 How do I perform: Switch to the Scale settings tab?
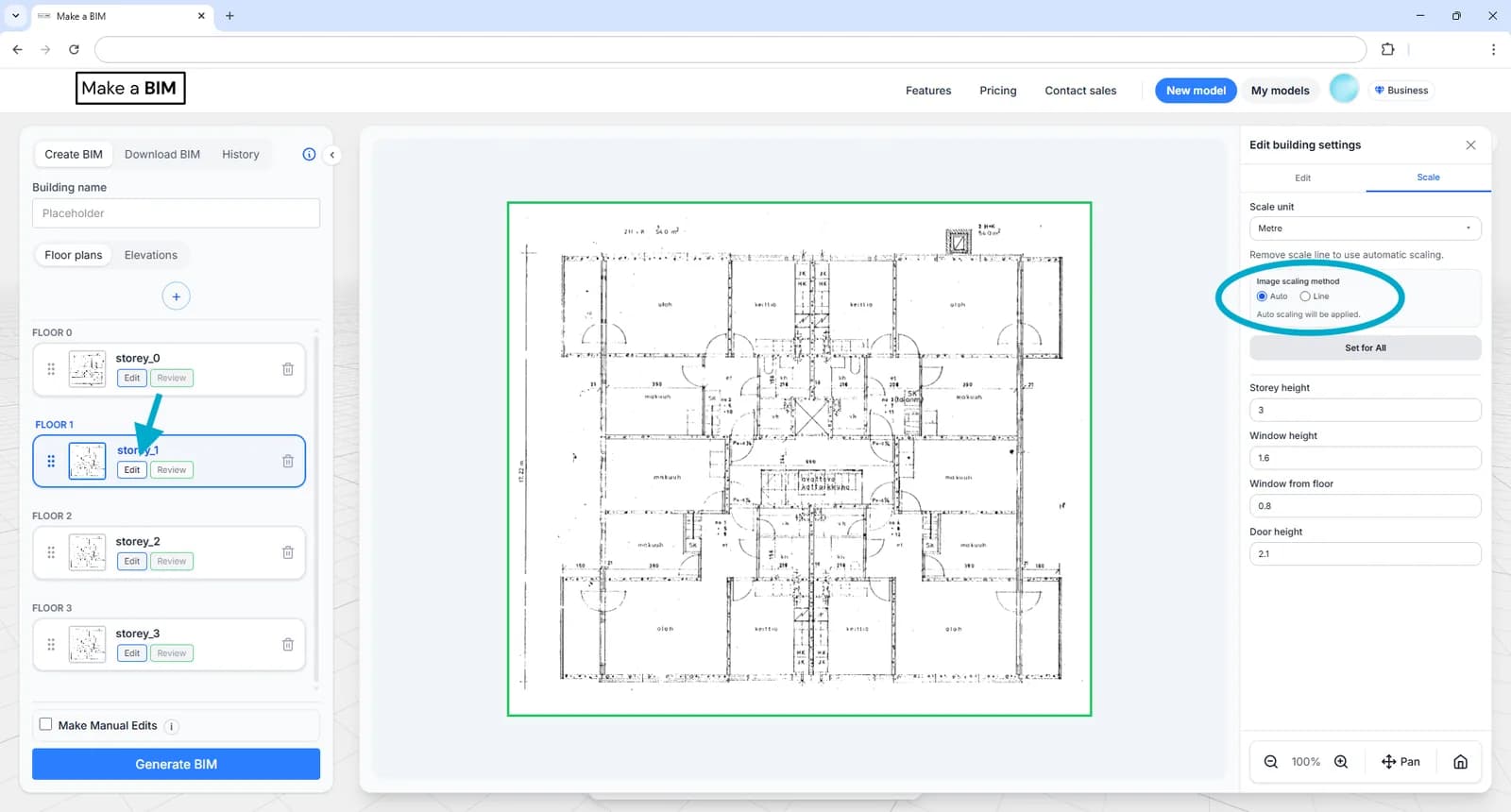(x=1428, y=178)
